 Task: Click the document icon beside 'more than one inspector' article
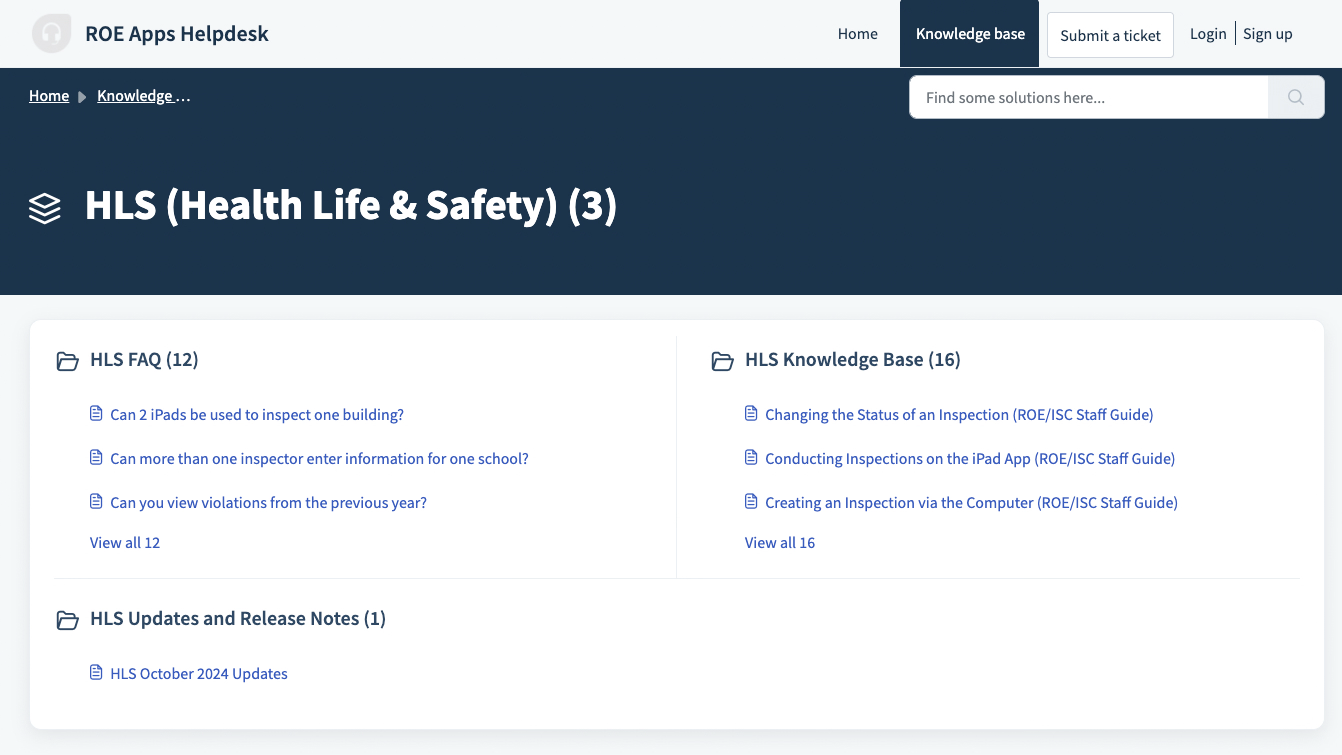point(97,457)
